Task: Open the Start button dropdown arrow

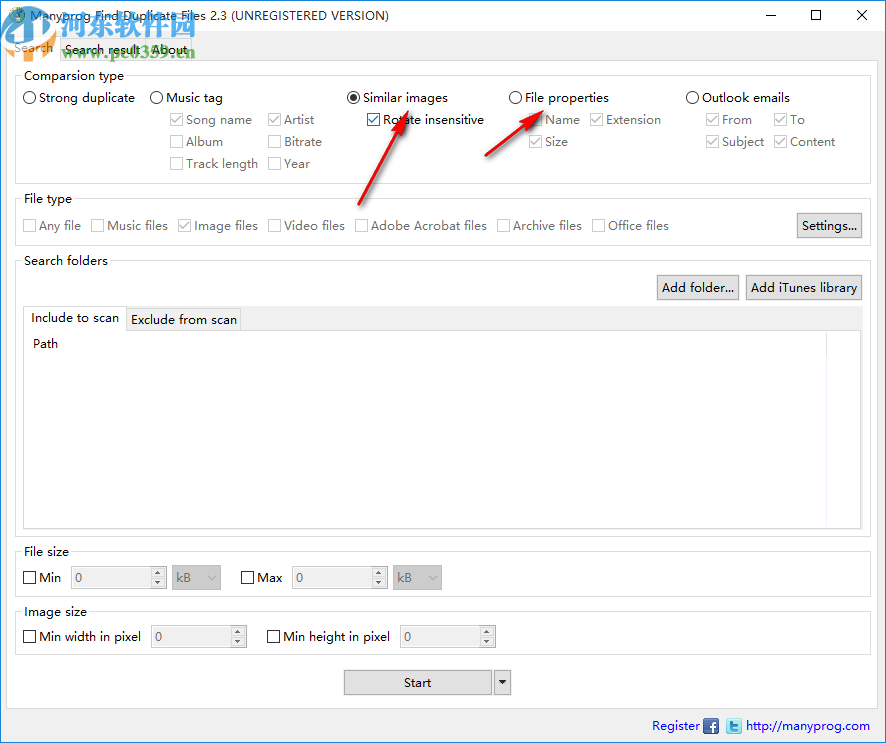Action: [502, 682]
